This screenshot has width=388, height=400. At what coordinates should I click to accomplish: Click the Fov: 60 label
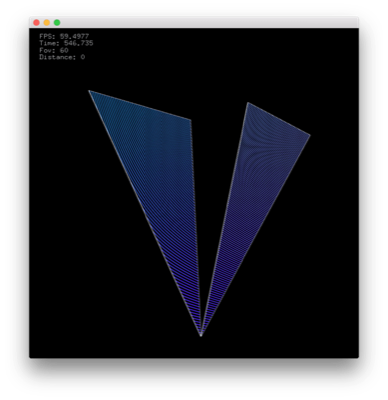click(x=54, y=50)
